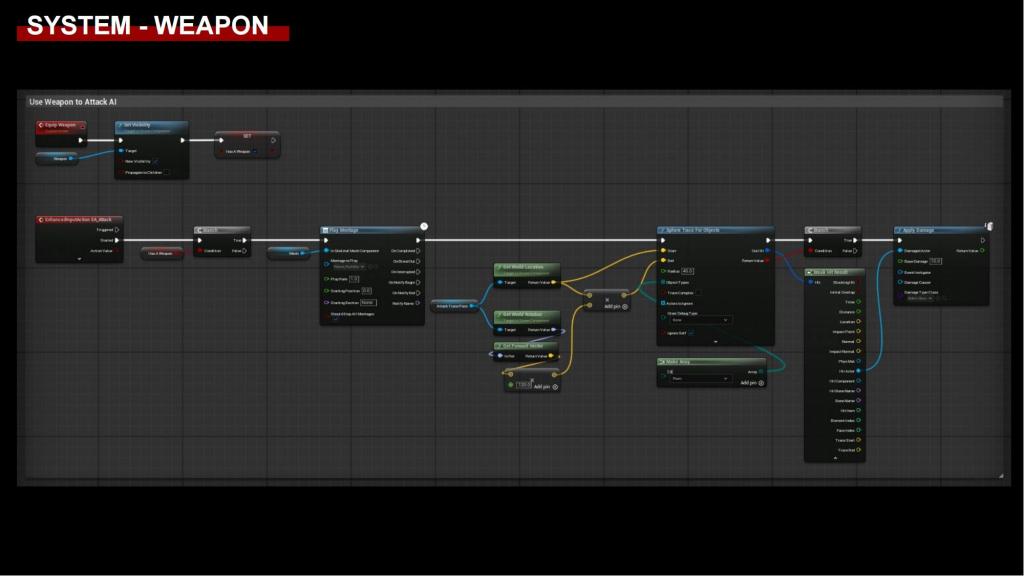1024x576 pixels.
Task: Toggle the Propagate to Children checkbox
Action: point(167,172)
